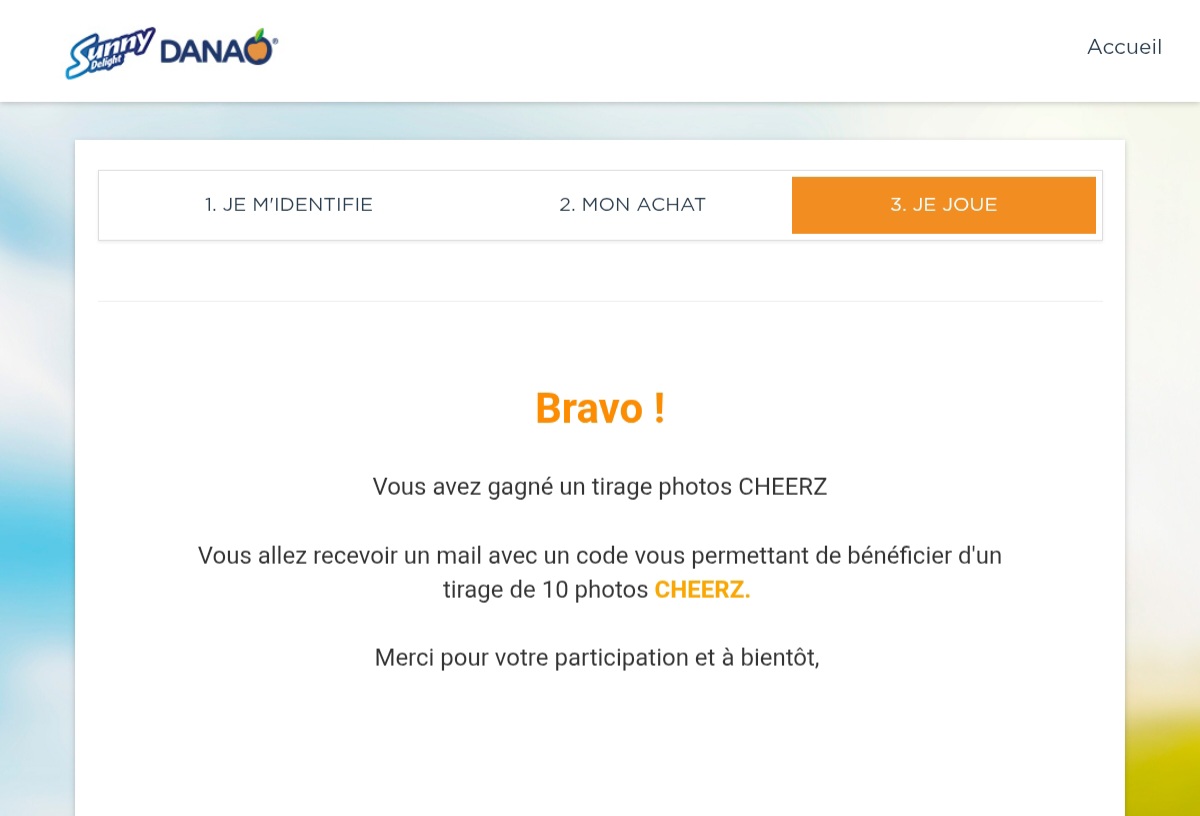1200x816 pixels.
Task: Switch to 2. MON ACHAT step
Action: [633, 205]
